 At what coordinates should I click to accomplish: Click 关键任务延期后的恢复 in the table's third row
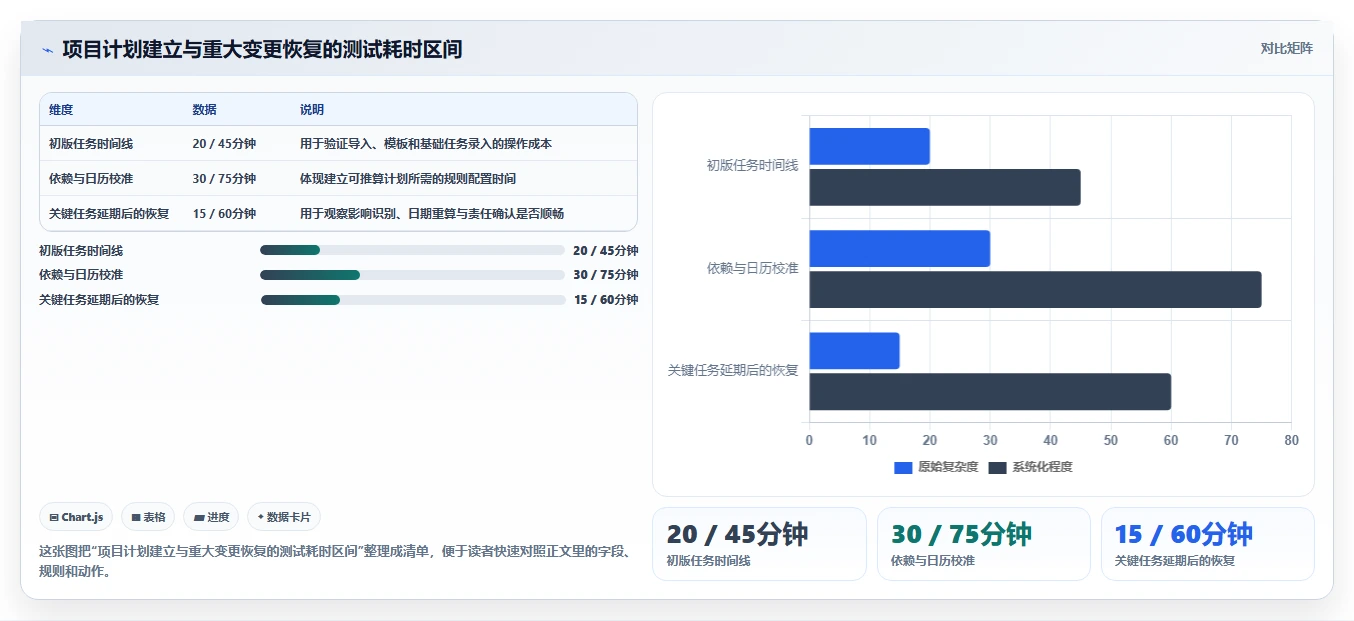pyautogui.click(x=109, y=214)
